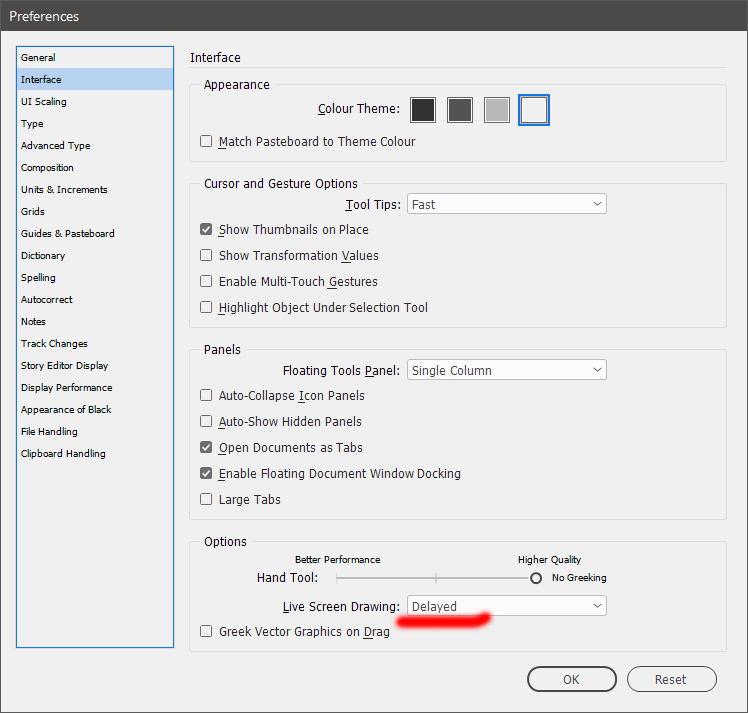Open the Tool Tips dropdown

point(507,204)
